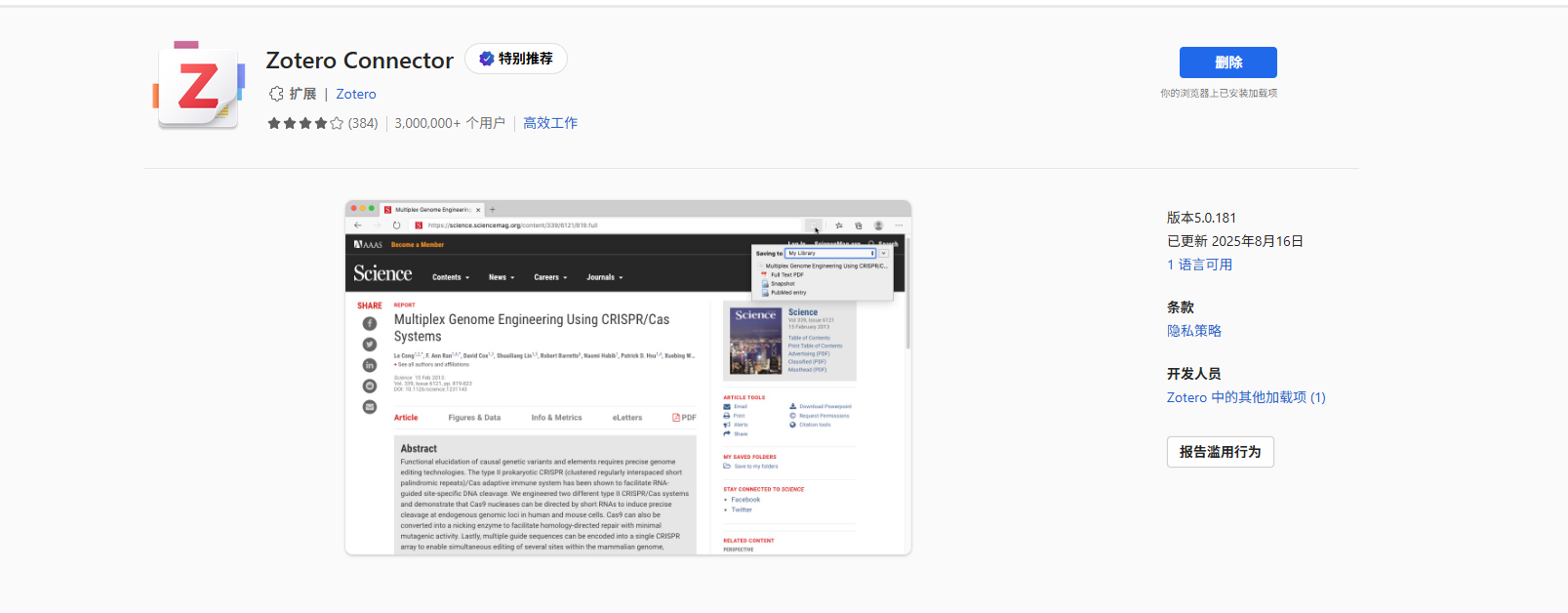Open Zotero 中的其他加载项 (1) link

(1246, 397)
